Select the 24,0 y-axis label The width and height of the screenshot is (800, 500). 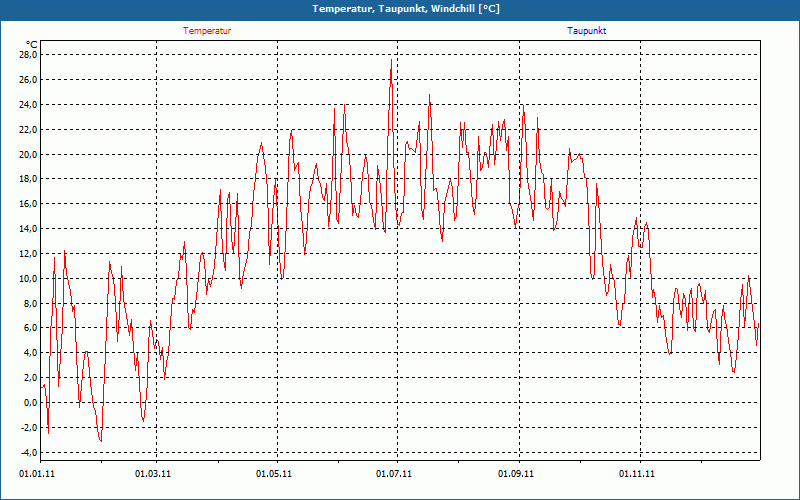point(28,105)
